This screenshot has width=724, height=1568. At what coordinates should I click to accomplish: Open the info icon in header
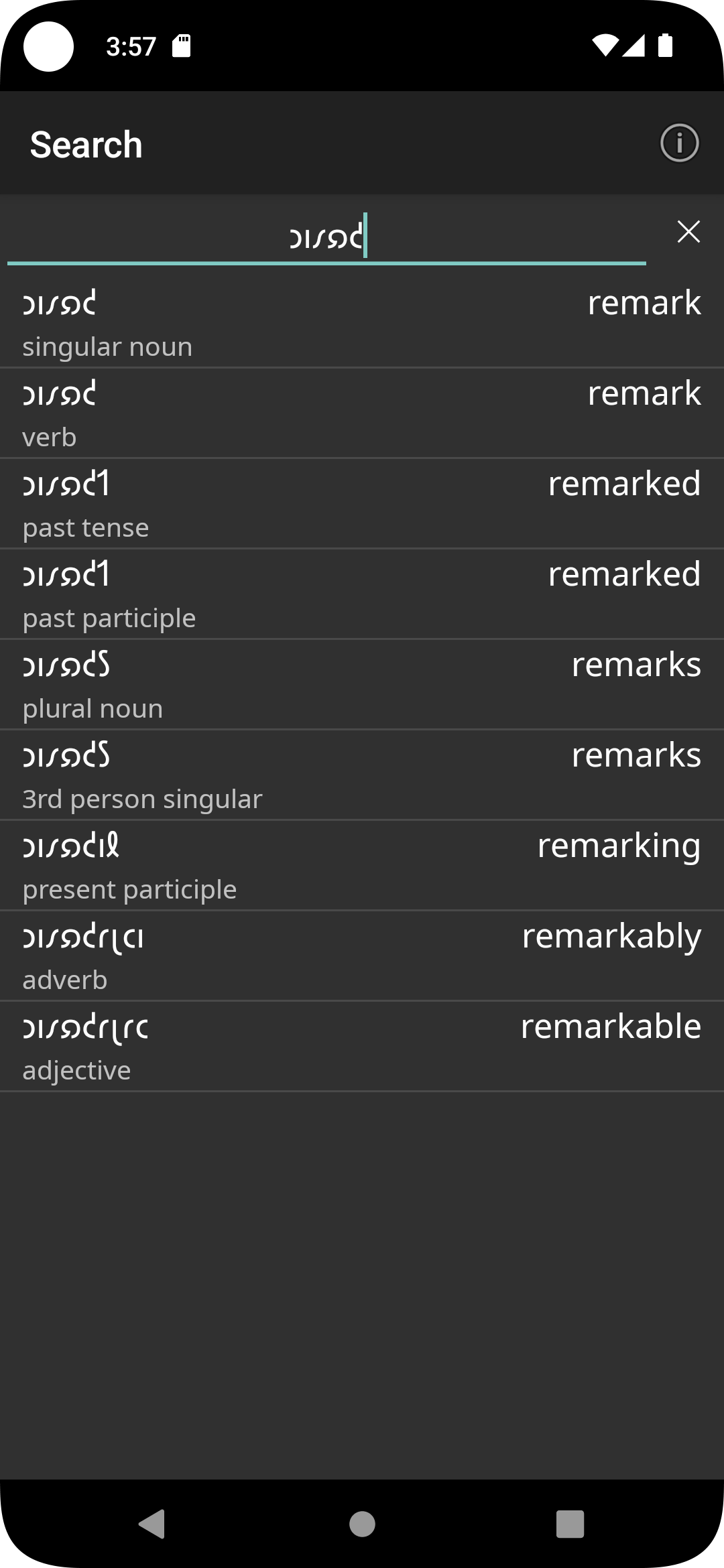click(679, 143)
